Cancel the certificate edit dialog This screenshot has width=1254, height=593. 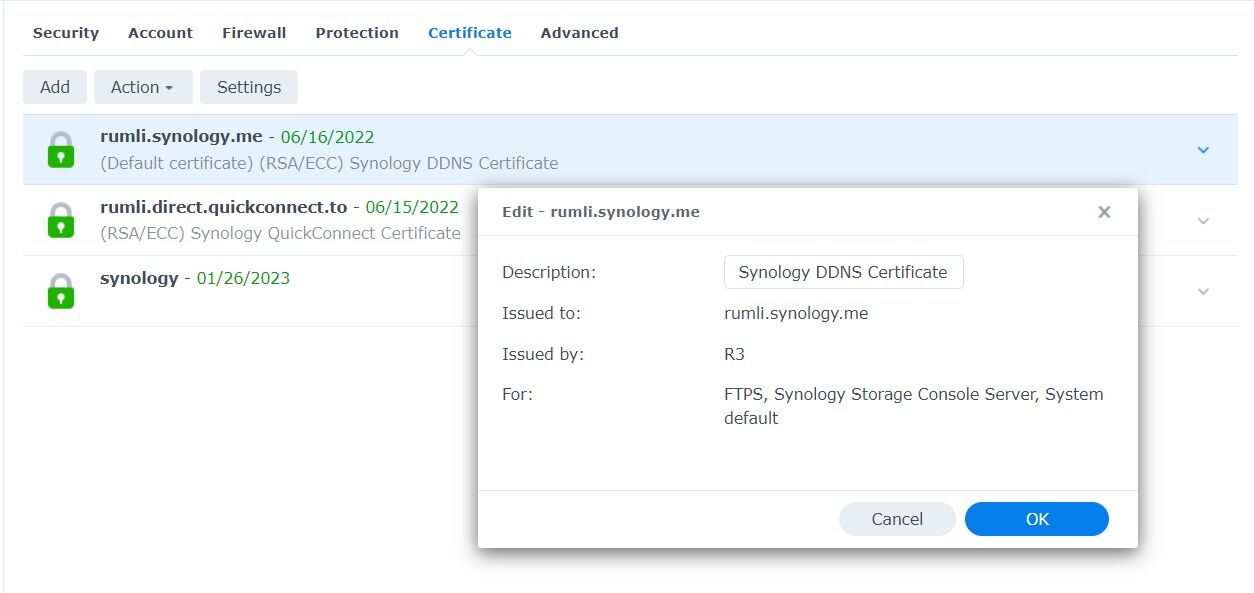tap(897, 519)
